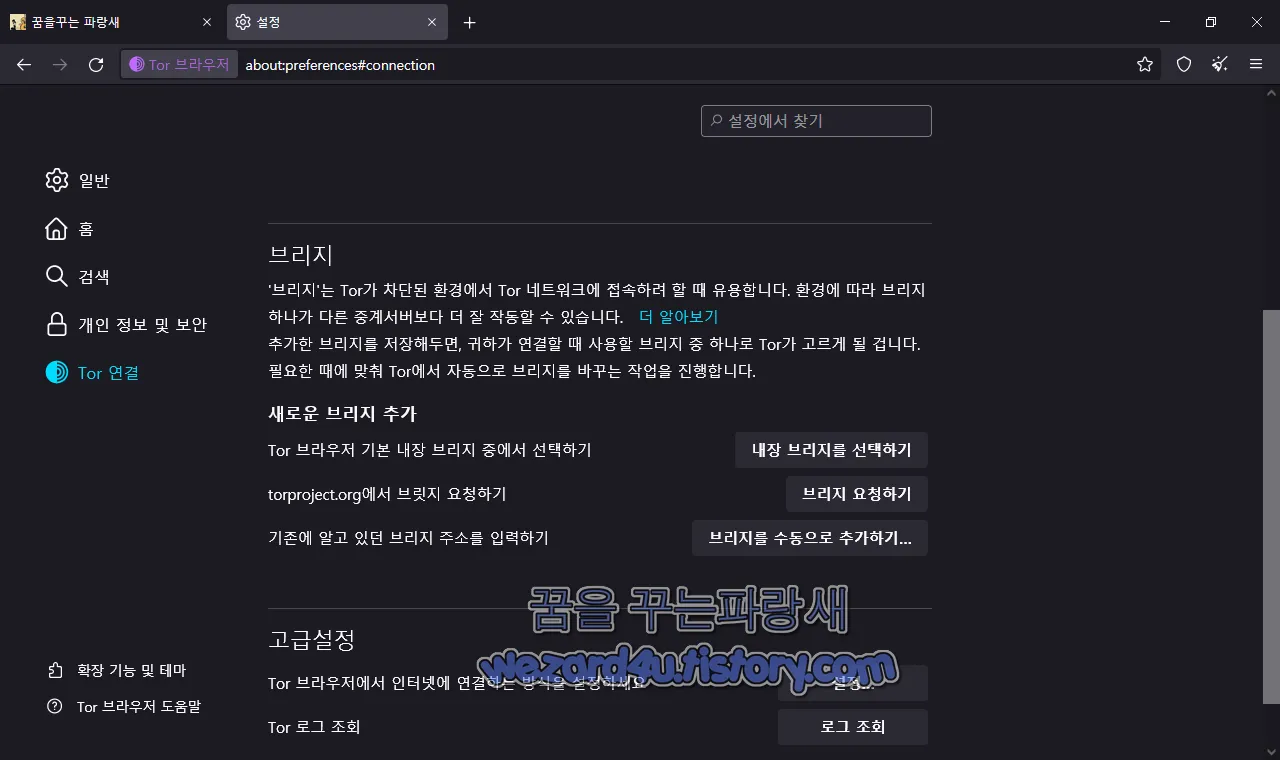Screen dimensions: 1280x760
Task: Click inside the 설정에서 찾기 search field
Action: click(x=815, y=120)
